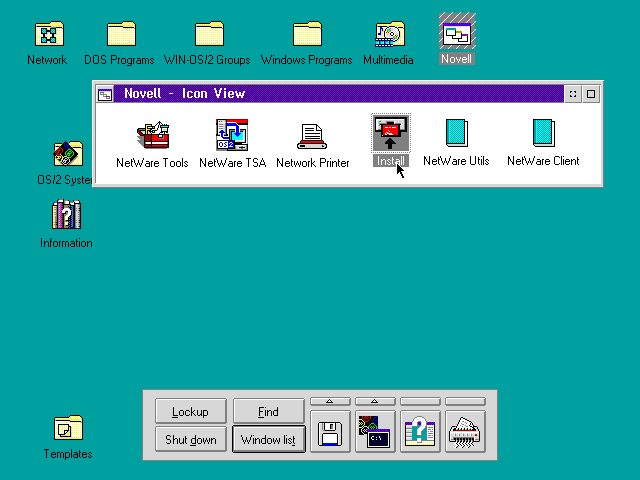This screenshot has width=640, height=480.
Task: Click the Find button
Action: pyautogui.click(x=269, y=411)
